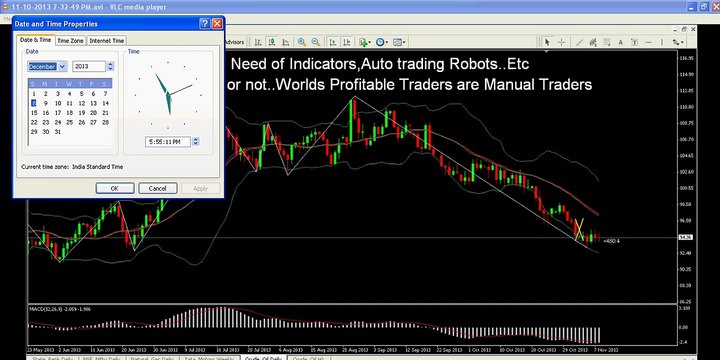Zoom in on the chart
Viewport: 720px width, 360px height.
click(302, 42)
